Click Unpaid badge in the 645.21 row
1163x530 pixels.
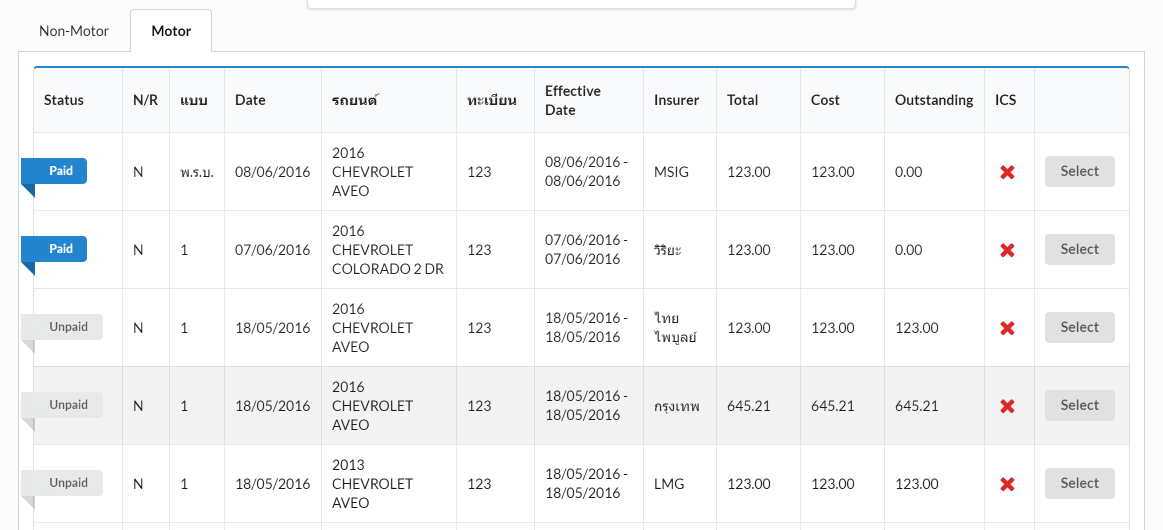[x=68, y=405]
